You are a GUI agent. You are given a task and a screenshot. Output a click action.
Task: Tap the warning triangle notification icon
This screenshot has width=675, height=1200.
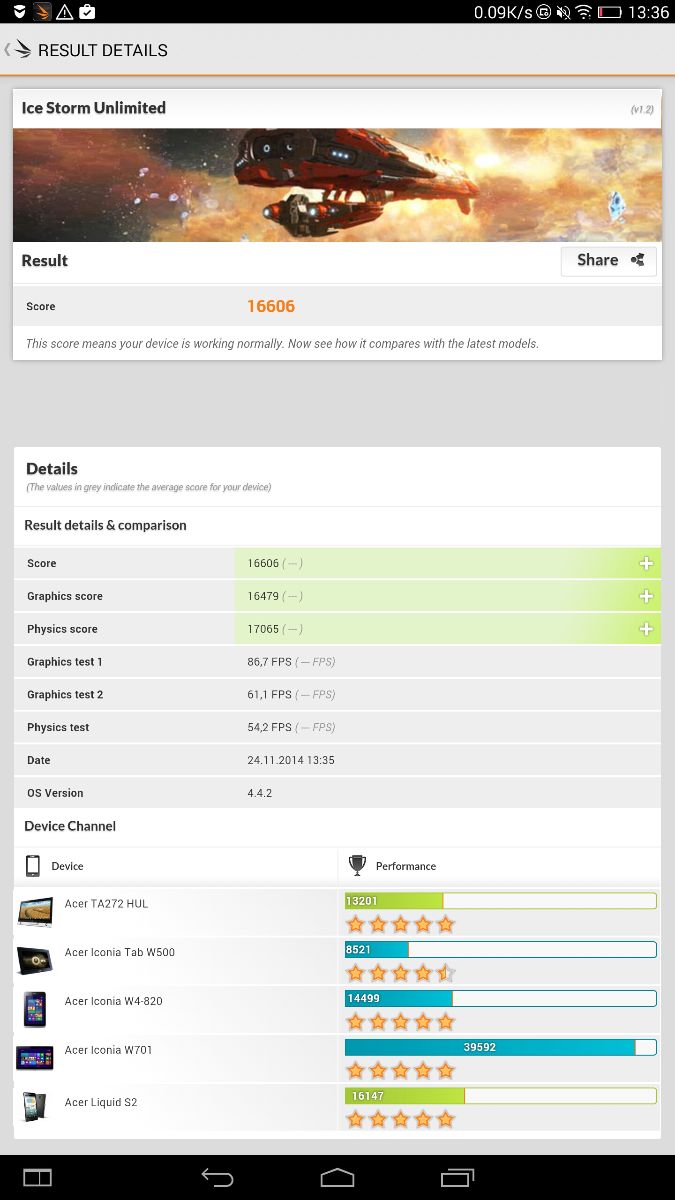(x=64, y=12)
